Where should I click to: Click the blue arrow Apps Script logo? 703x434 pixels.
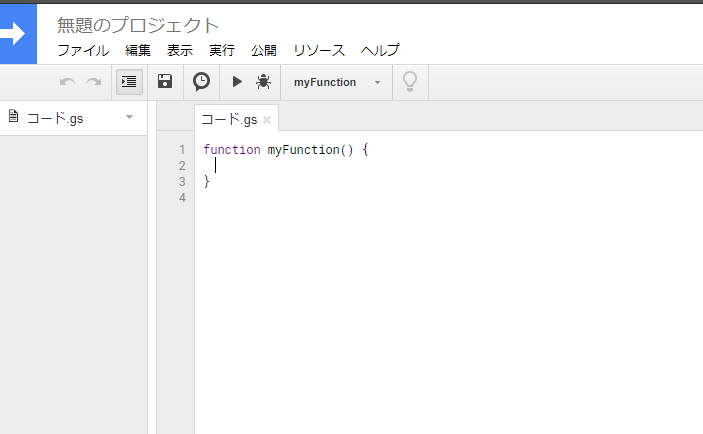point(18,34)
